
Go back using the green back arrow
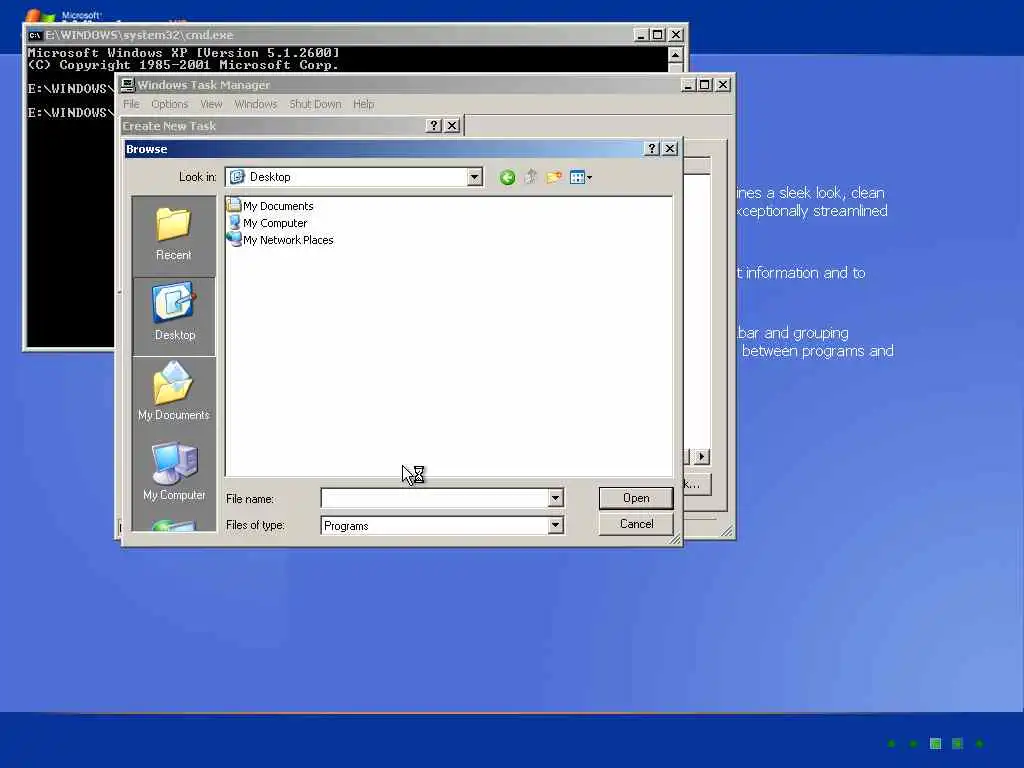(x=507, y=177)
